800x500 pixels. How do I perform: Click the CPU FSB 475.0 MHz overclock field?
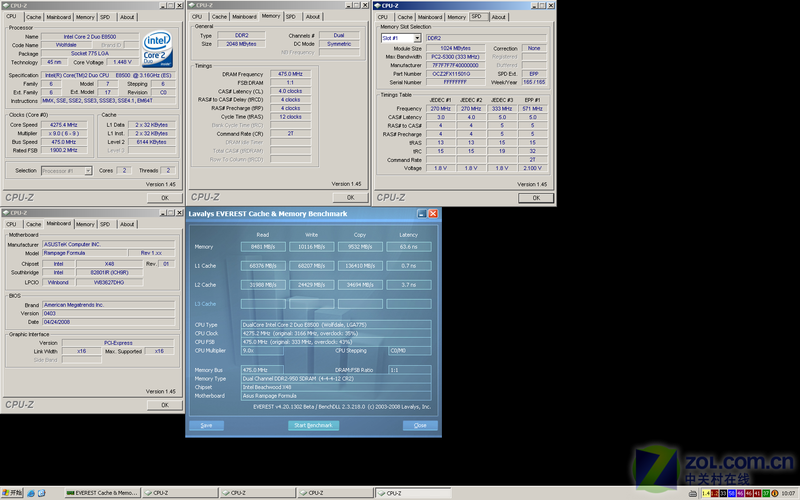point(336,342)
